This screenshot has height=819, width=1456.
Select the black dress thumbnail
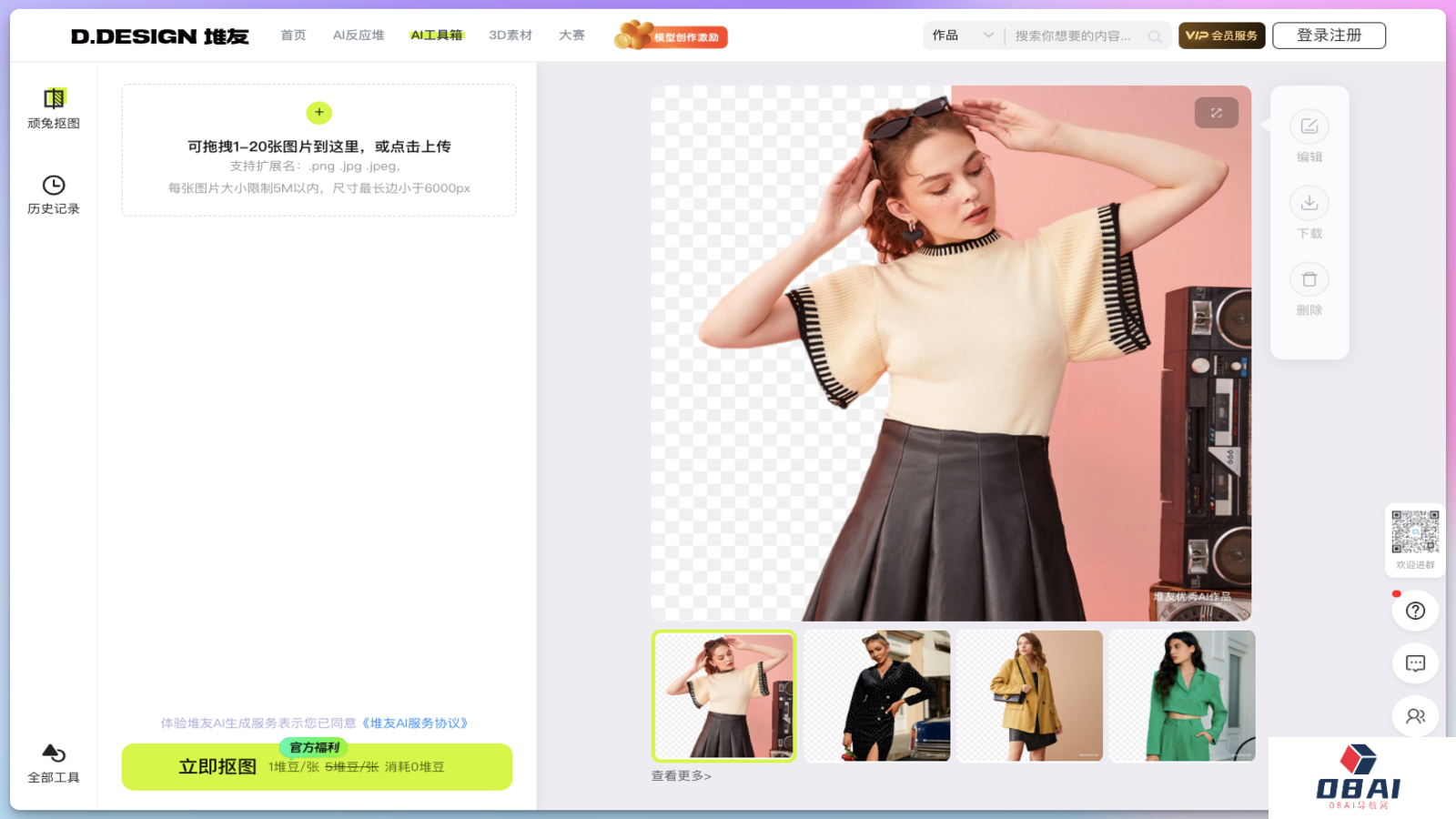click(876, 695)
